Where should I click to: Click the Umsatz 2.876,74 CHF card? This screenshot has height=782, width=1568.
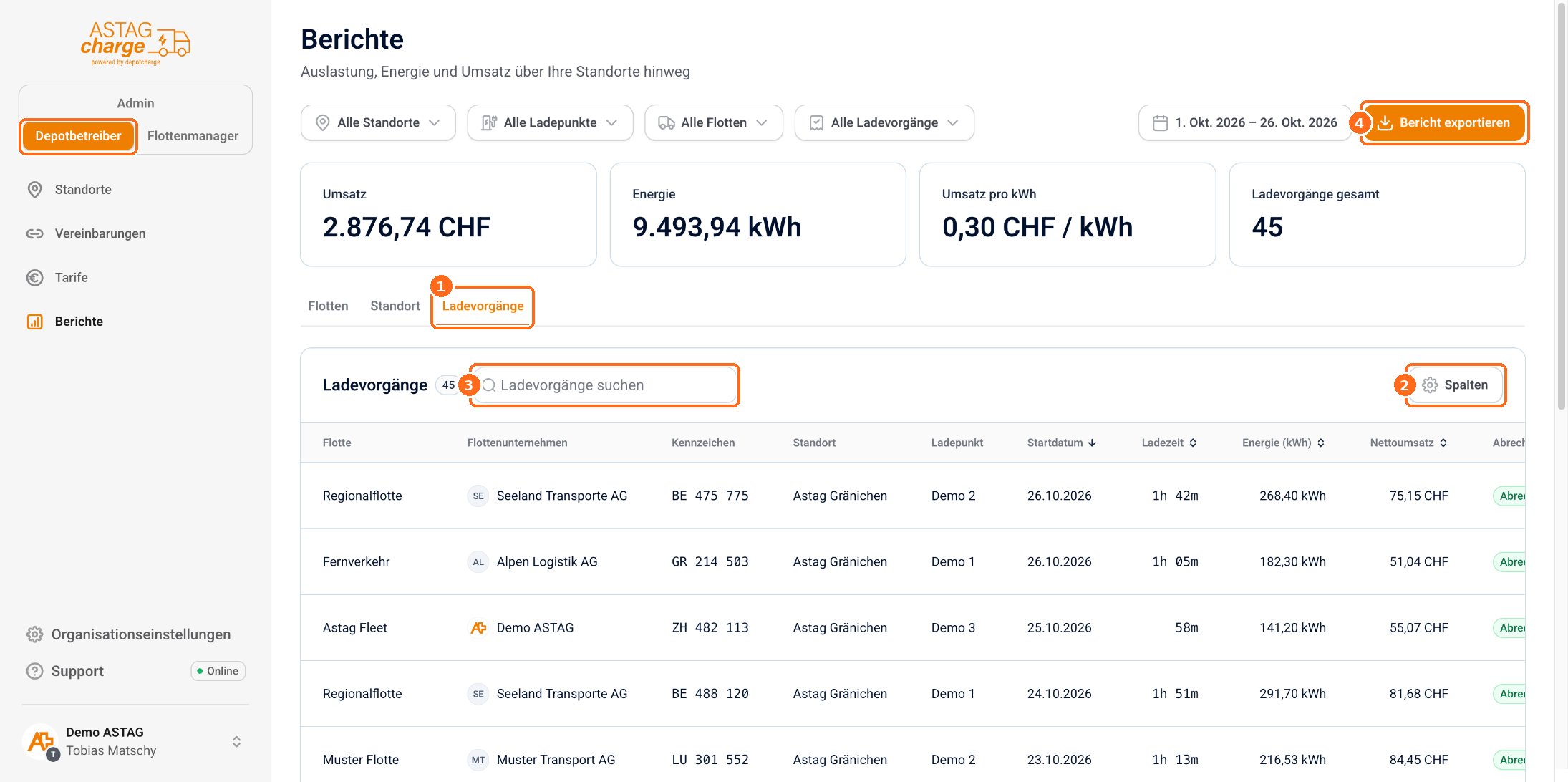click(x=448, y=215)
